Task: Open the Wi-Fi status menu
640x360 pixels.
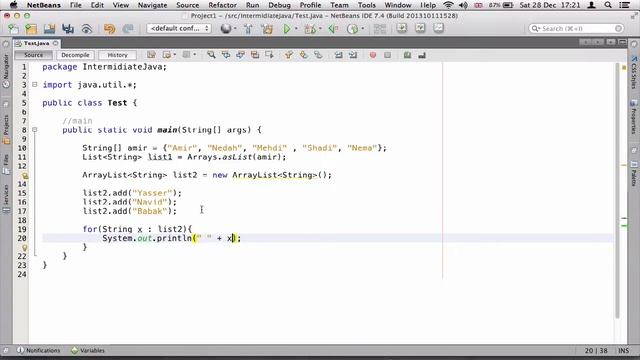Action: click(448, 5)
